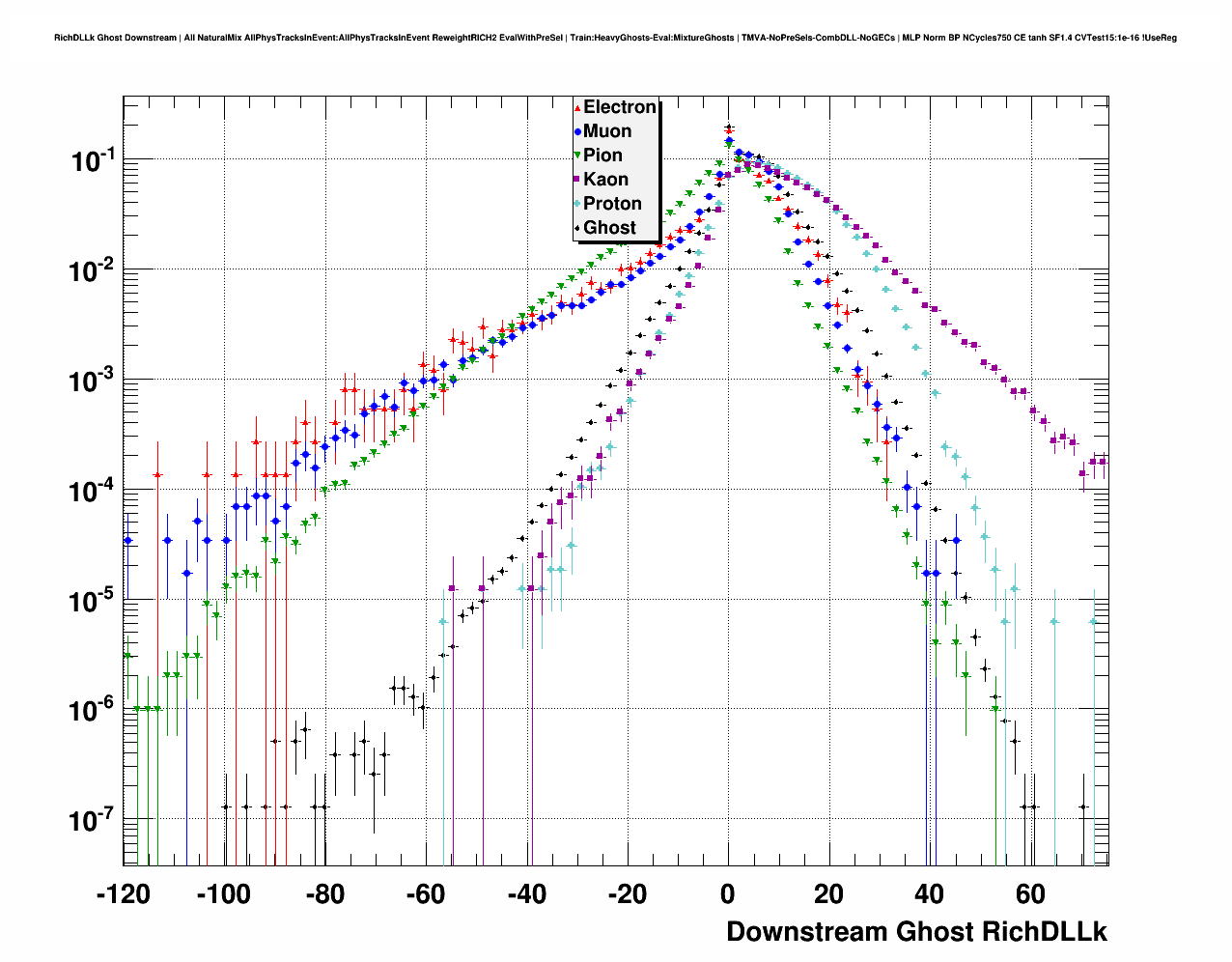
Task: Click the purple Kaon square marker in legend
Action: tap(577, 180)
